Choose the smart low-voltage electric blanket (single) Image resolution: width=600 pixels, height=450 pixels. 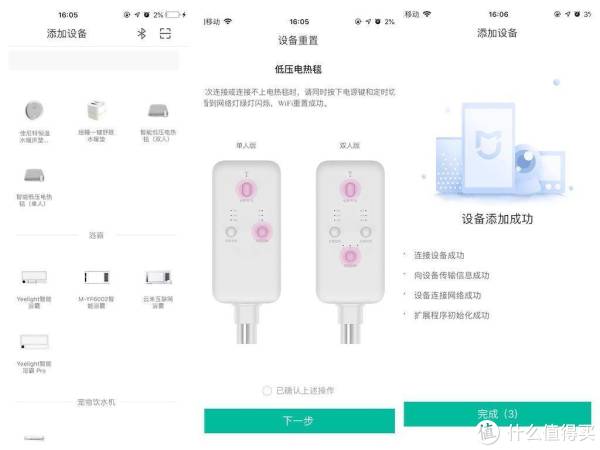point(34,175)
